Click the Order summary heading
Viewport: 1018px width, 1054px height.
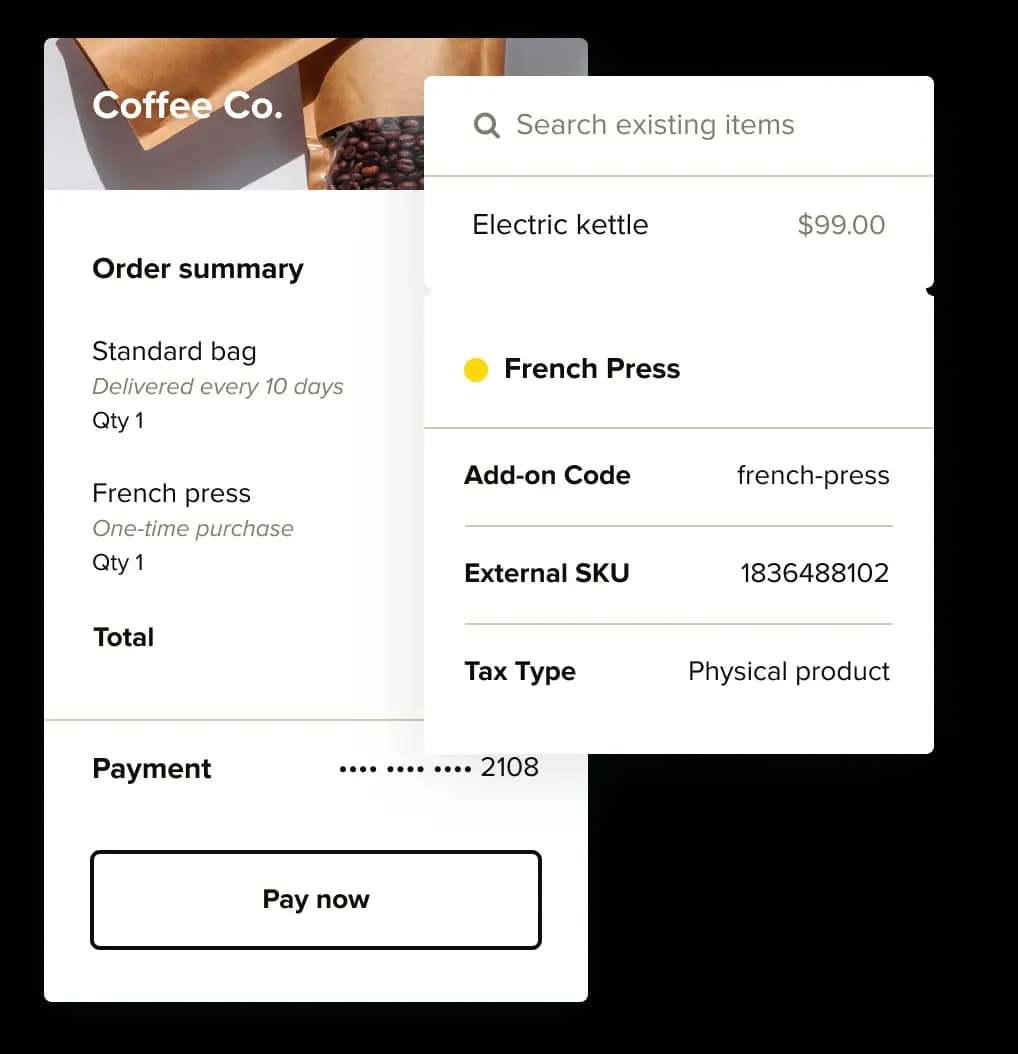198,269
